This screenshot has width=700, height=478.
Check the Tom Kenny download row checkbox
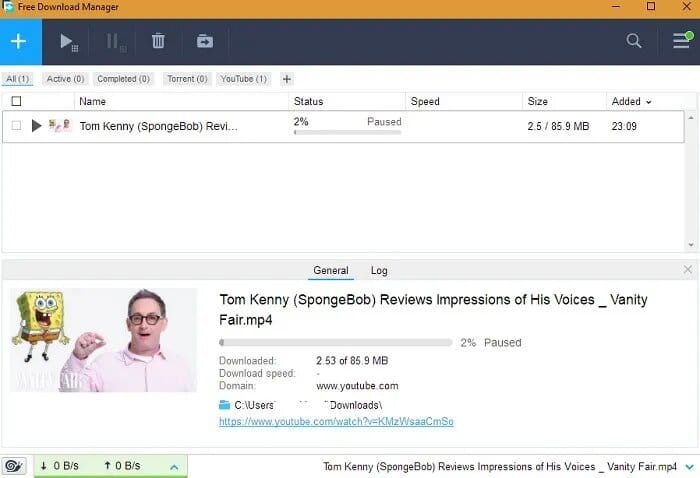pyautogui.click(x=16, y=126)
